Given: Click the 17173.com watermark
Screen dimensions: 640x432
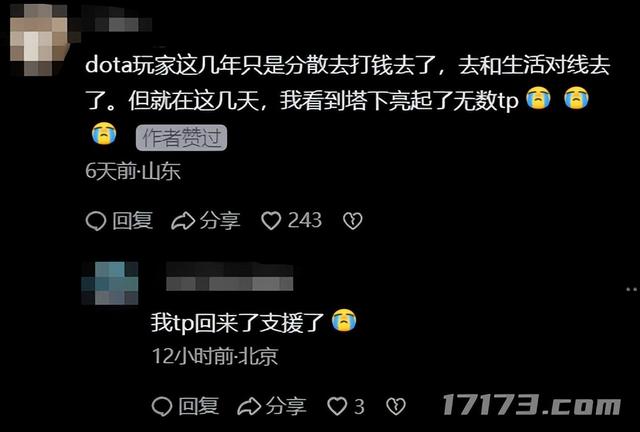Looking at the screenshot, I should coord(532,405).
